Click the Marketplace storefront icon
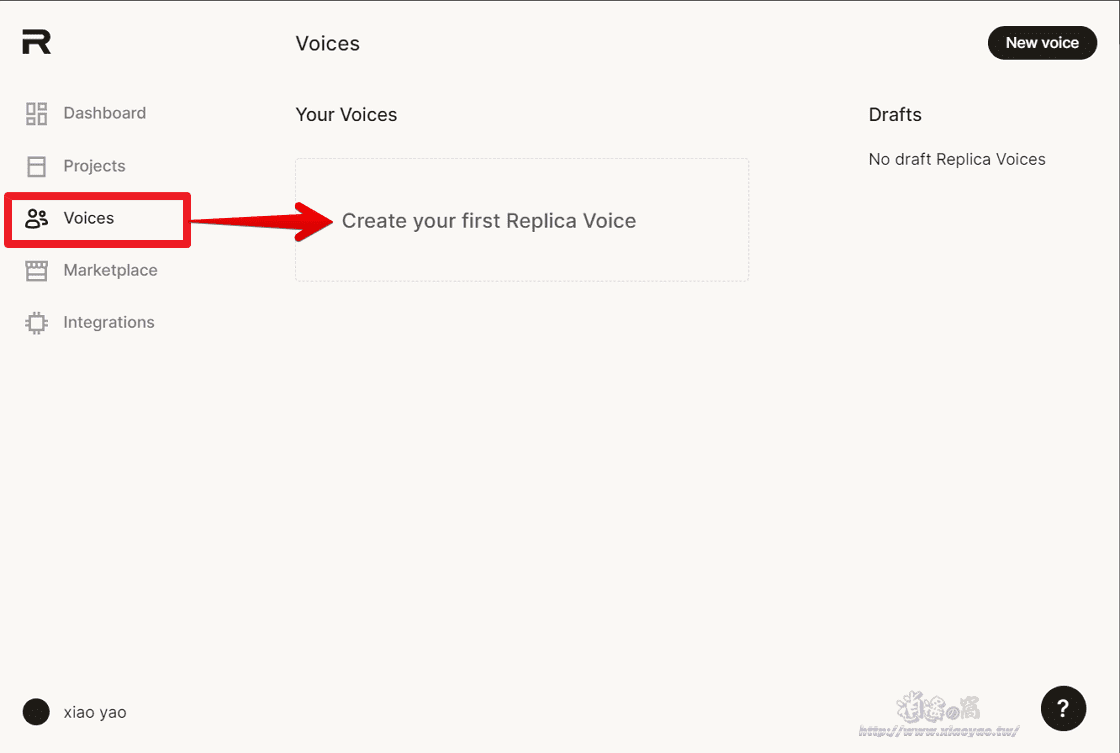Screen dimensions: 1120x753 [x=36, y=271]
